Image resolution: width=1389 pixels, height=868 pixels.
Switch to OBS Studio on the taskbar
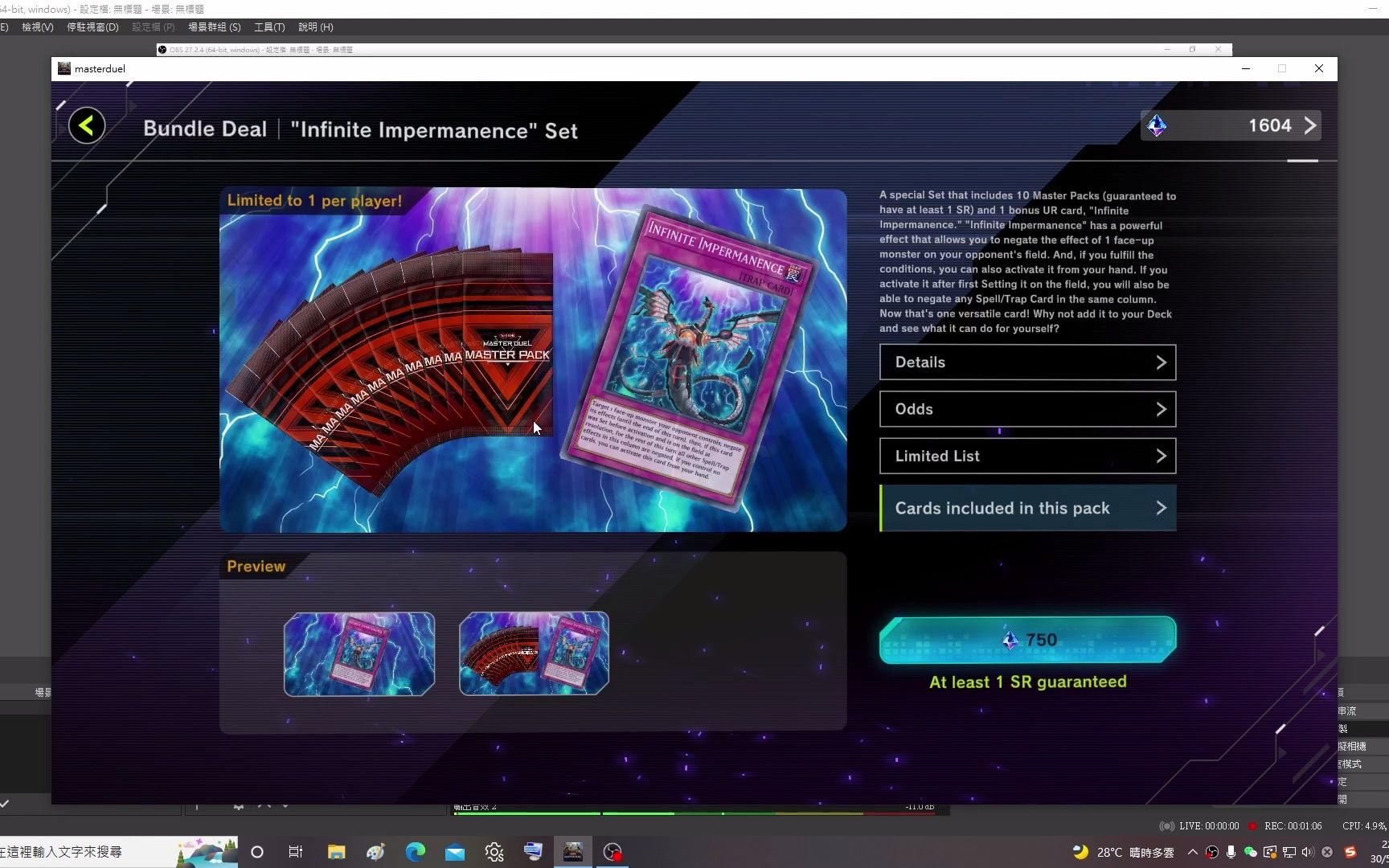click(x=613, y=852)
